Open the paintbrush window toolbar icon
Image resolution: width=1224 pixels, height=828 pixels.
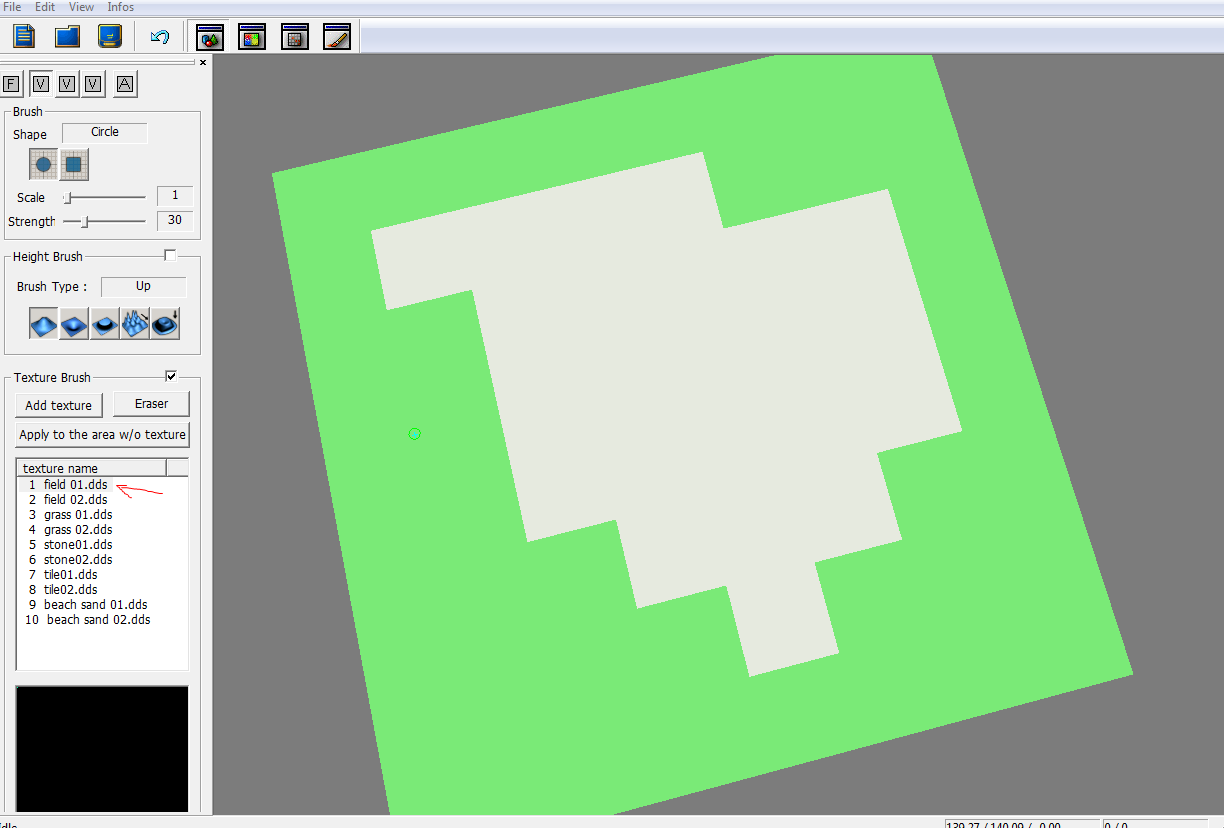click(337, 37)
